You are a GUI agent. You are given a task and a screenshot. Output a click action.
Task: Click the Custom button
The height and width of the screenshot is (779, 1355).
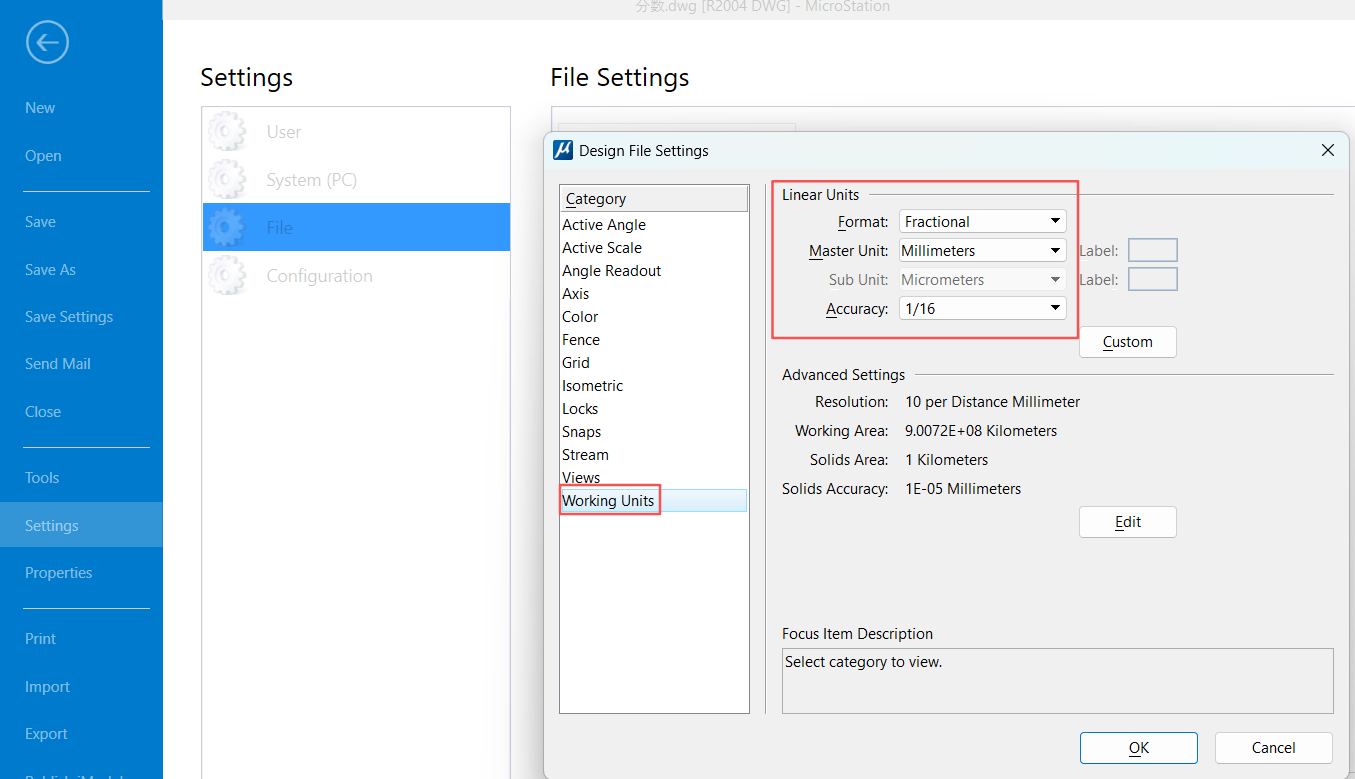coord(1127,342)
